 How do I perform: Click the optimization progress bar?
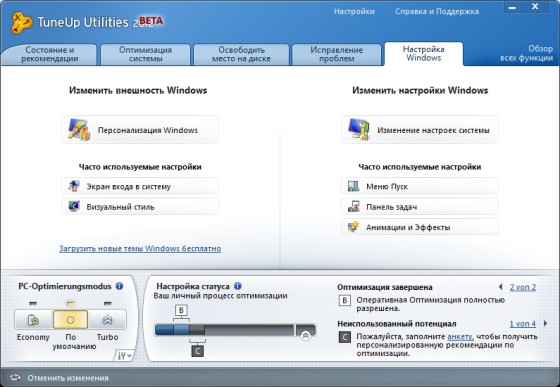[224, 330]
